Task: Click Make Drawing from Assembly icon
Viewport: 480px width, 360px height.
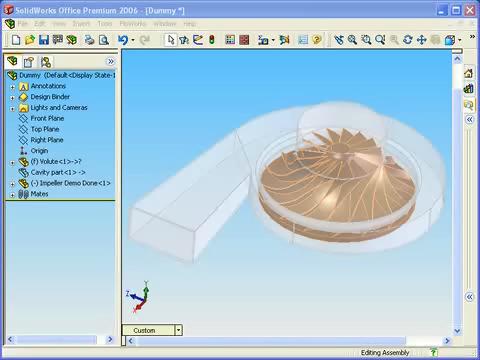Action: point(57,40)
